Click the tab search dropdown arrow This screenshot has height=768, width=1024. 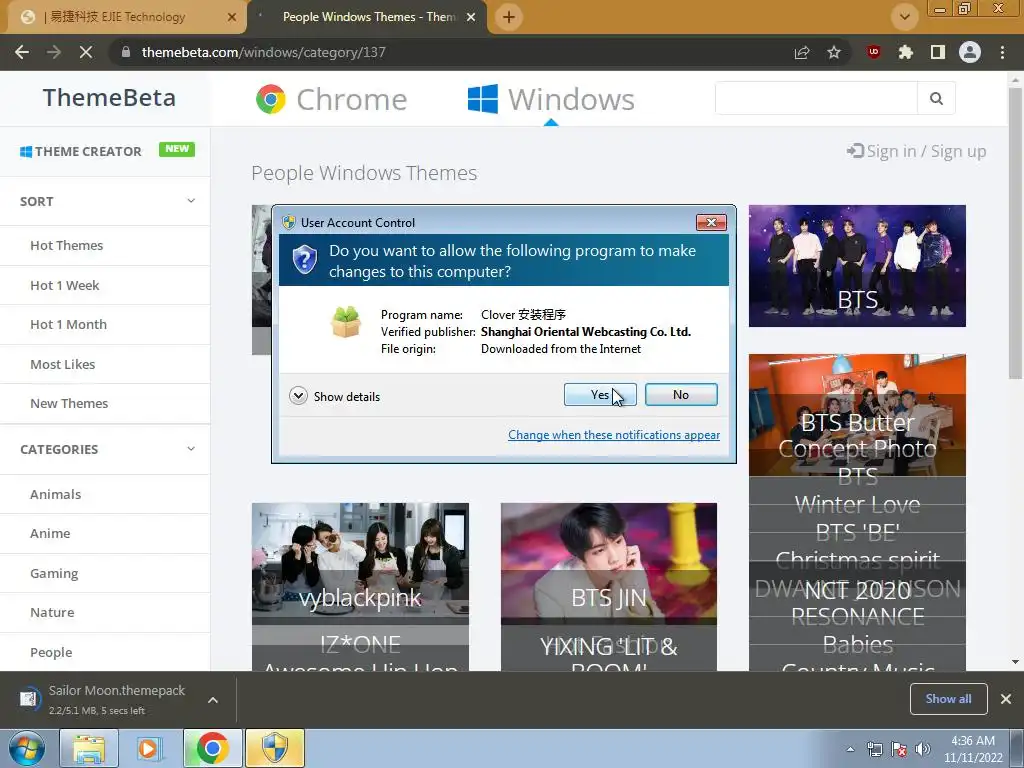(904, 17)
